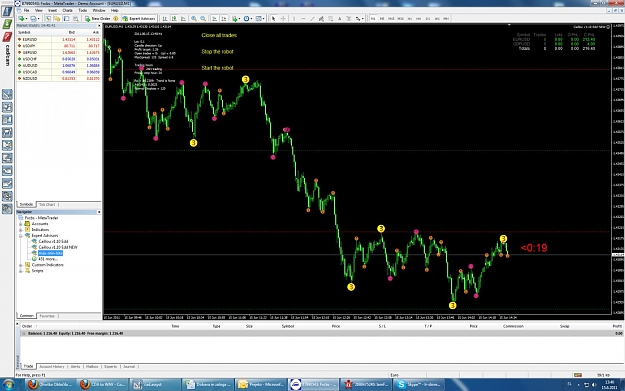The height and width of the screenshot is (391, 625).
Task: Switch chart to M1 timeframe
Action: (373, 18)
